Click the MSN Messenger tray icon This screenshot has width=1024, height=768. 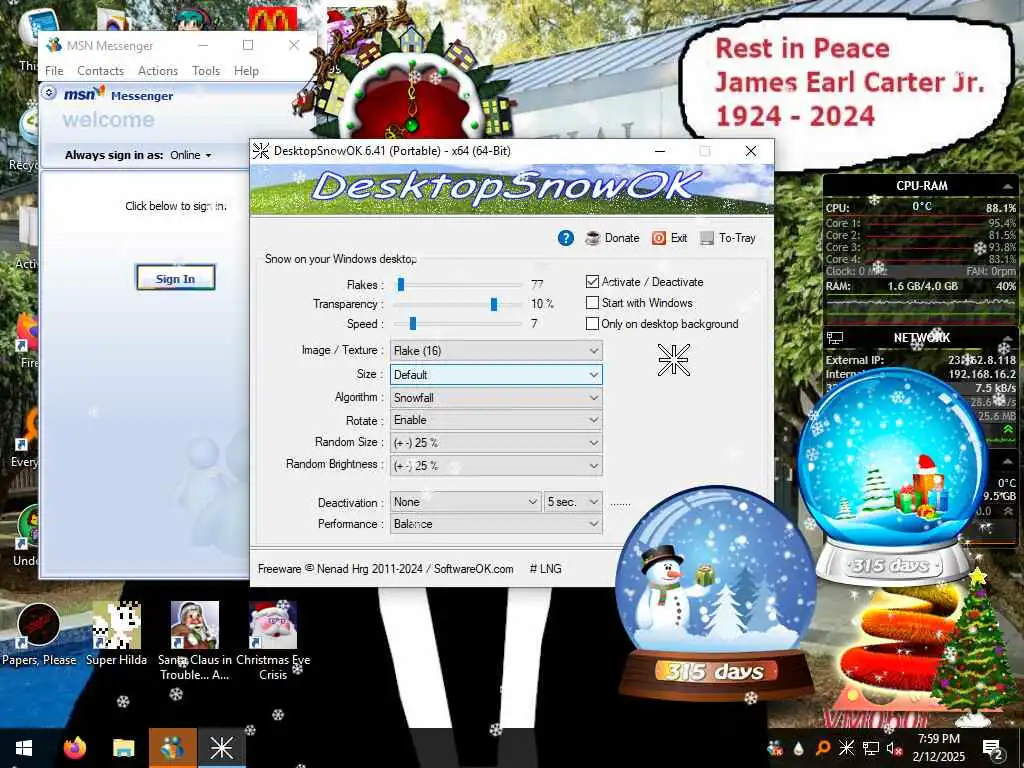(775, 748)
